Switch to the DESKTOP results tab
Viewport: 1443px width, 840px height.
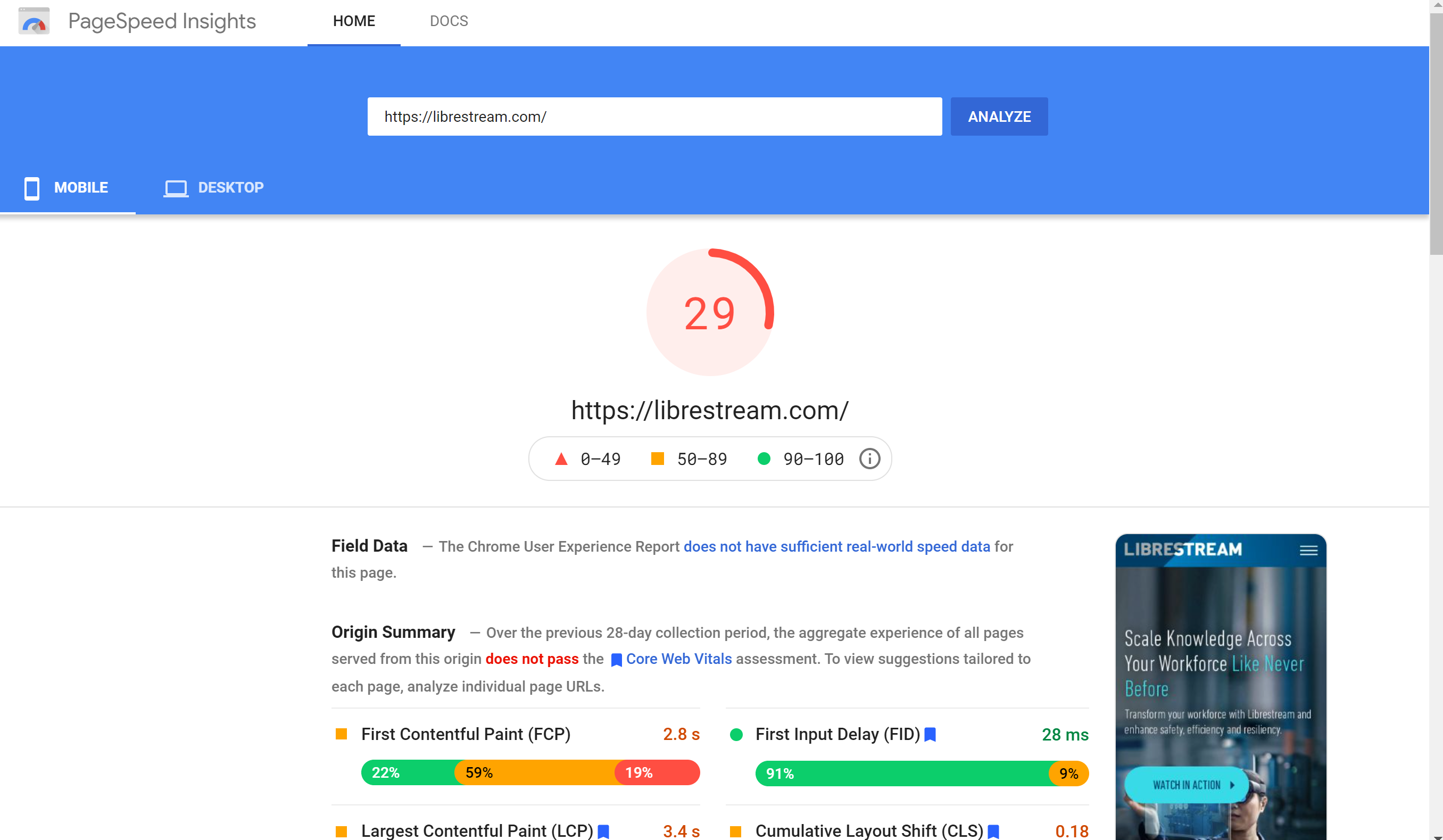tap(214, 188)
